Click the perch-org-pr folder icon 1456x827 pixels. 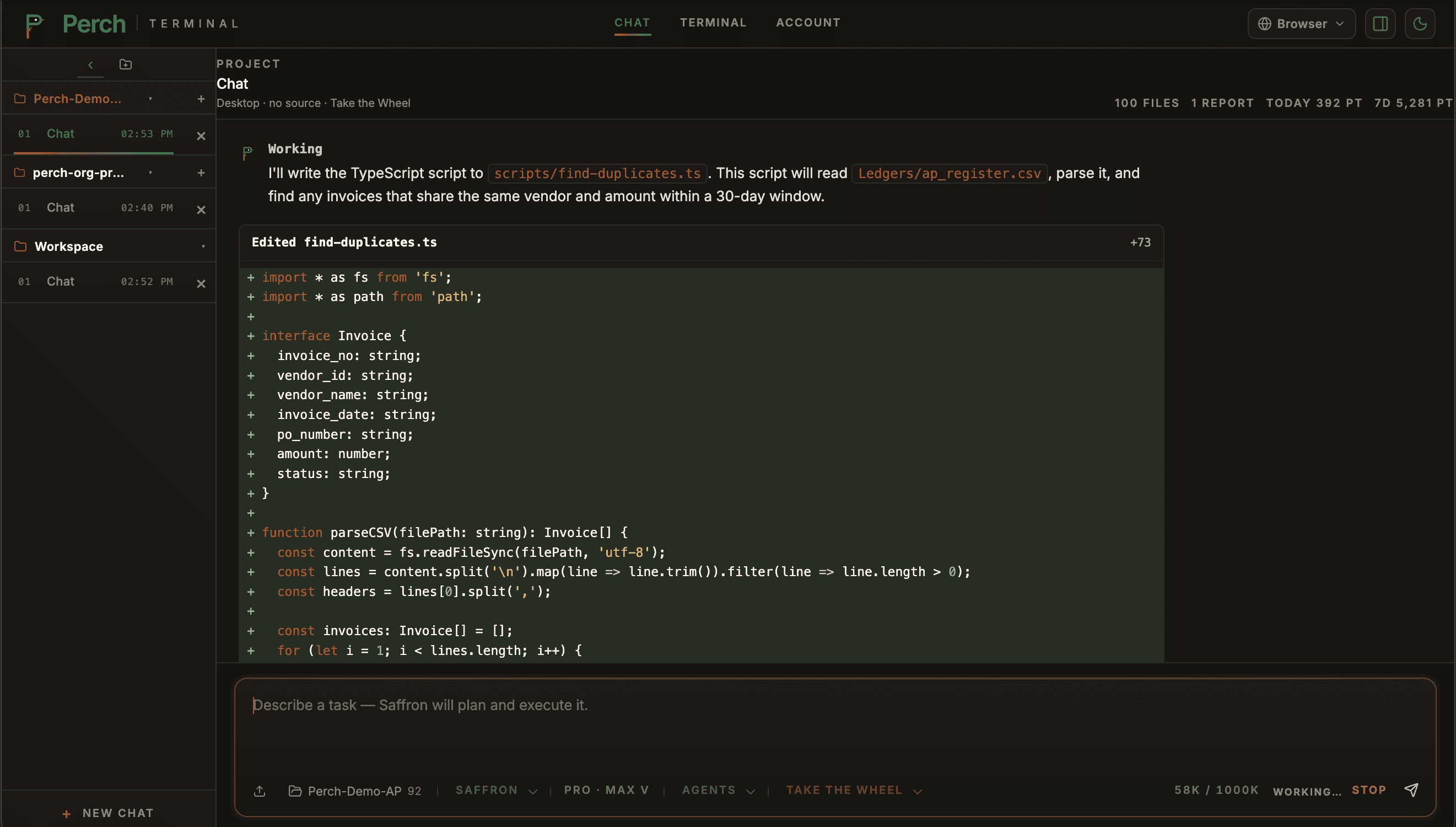click(x=20, y=173)
